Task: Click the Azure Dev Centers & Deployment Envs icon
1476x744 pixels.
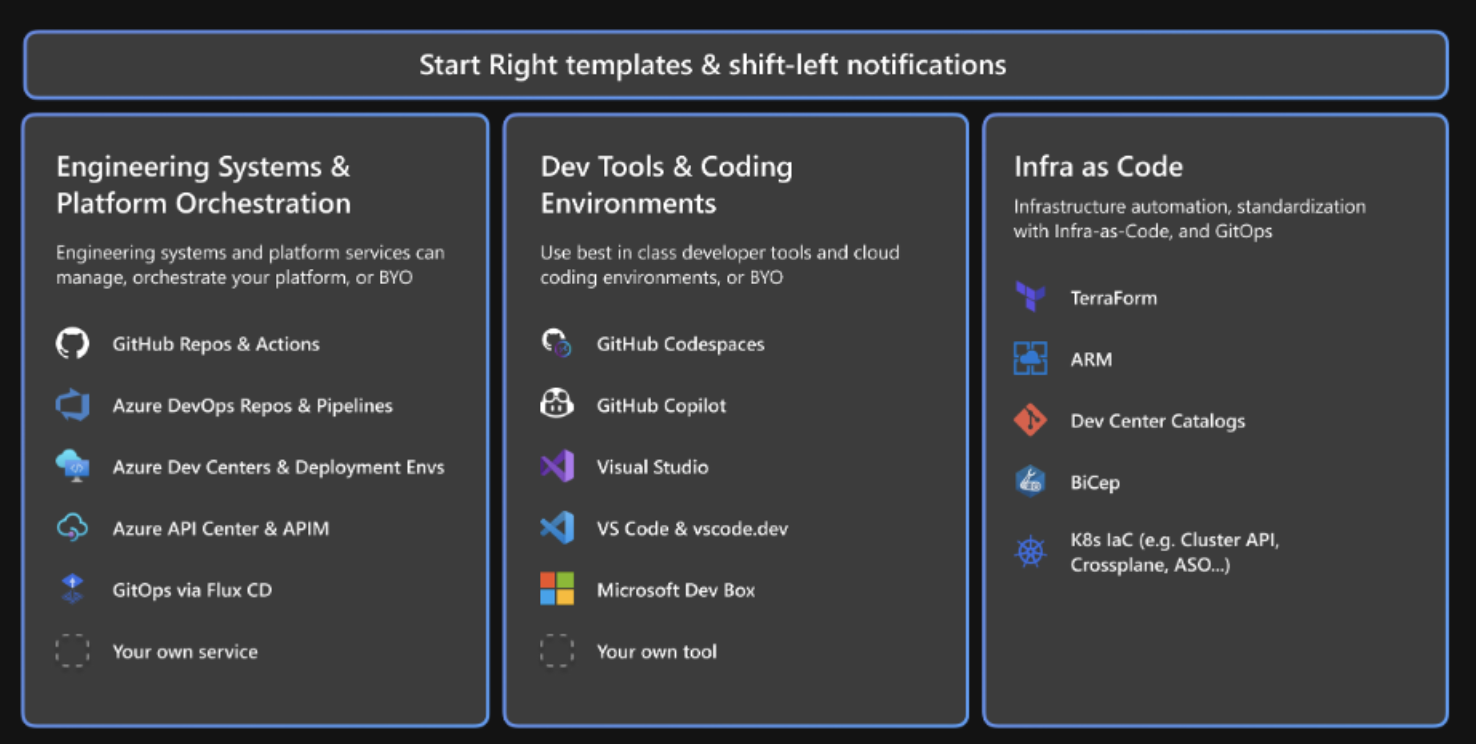Action: tap(72, 467)
